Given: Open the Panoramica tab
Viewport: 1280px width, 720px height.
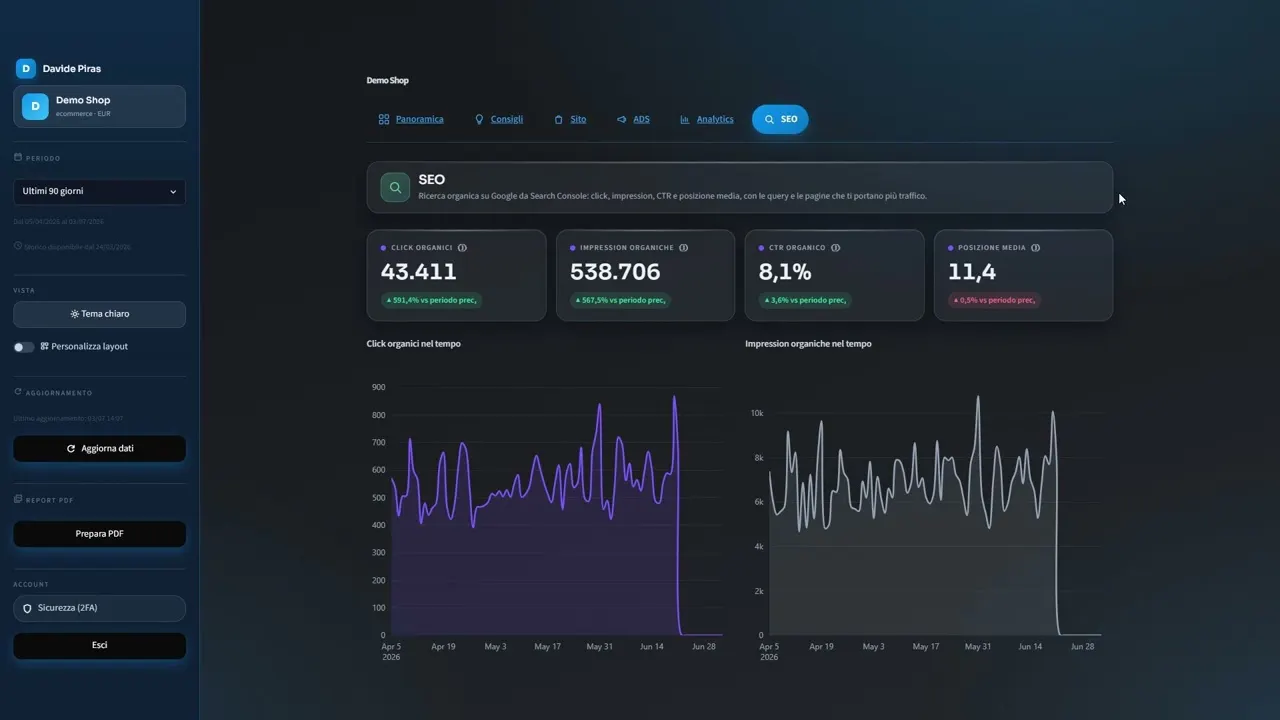Looking at the screenshot, I should tap(411, 119).
